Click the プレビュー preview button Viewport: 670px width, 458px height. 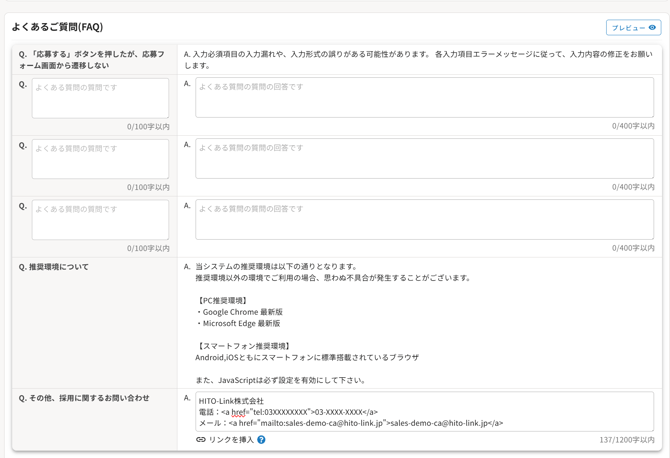(x=633, y=28)
